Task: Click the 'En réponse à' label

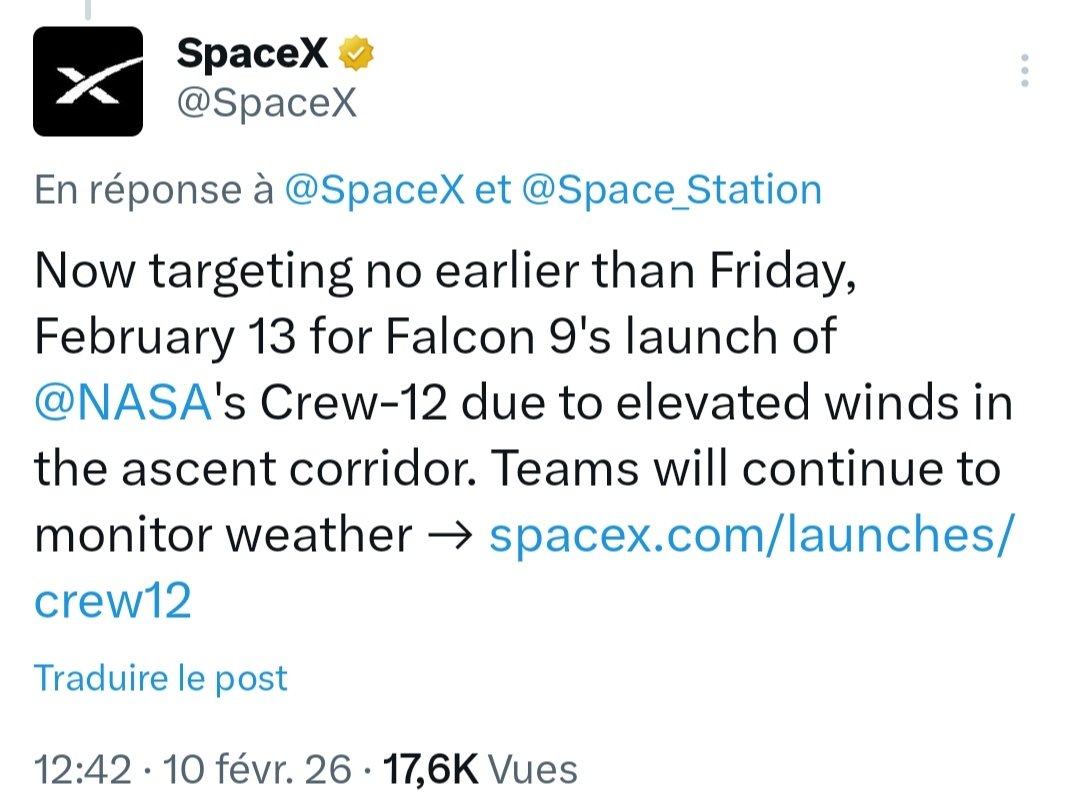Action: click(x=153, y=190)
